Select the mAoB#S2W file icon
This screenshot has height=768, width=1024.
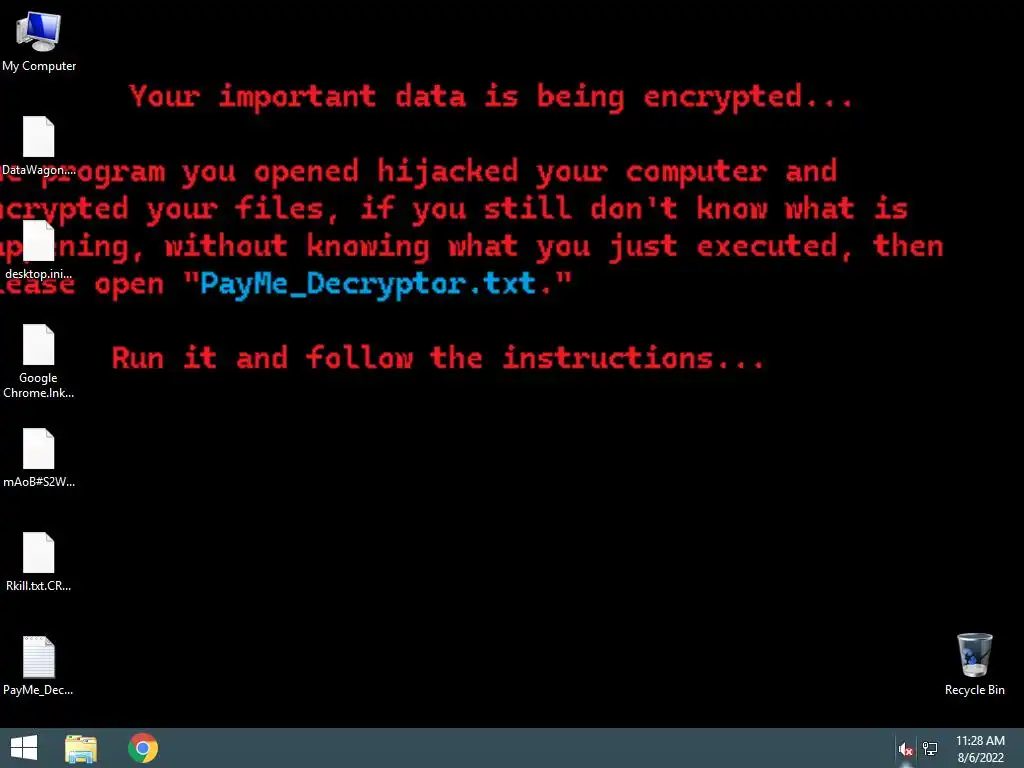39,458
